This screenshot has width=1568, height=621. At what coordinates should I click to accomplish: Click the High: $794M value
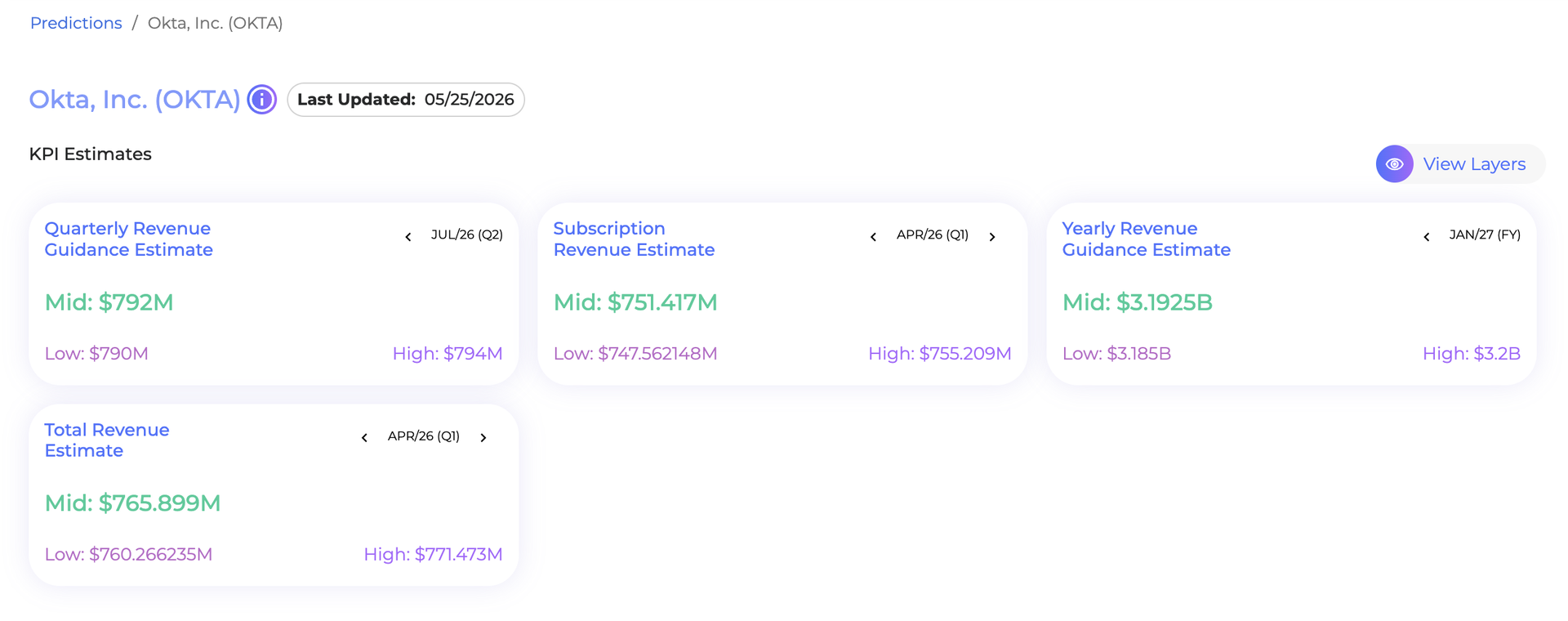click(448, 354)
